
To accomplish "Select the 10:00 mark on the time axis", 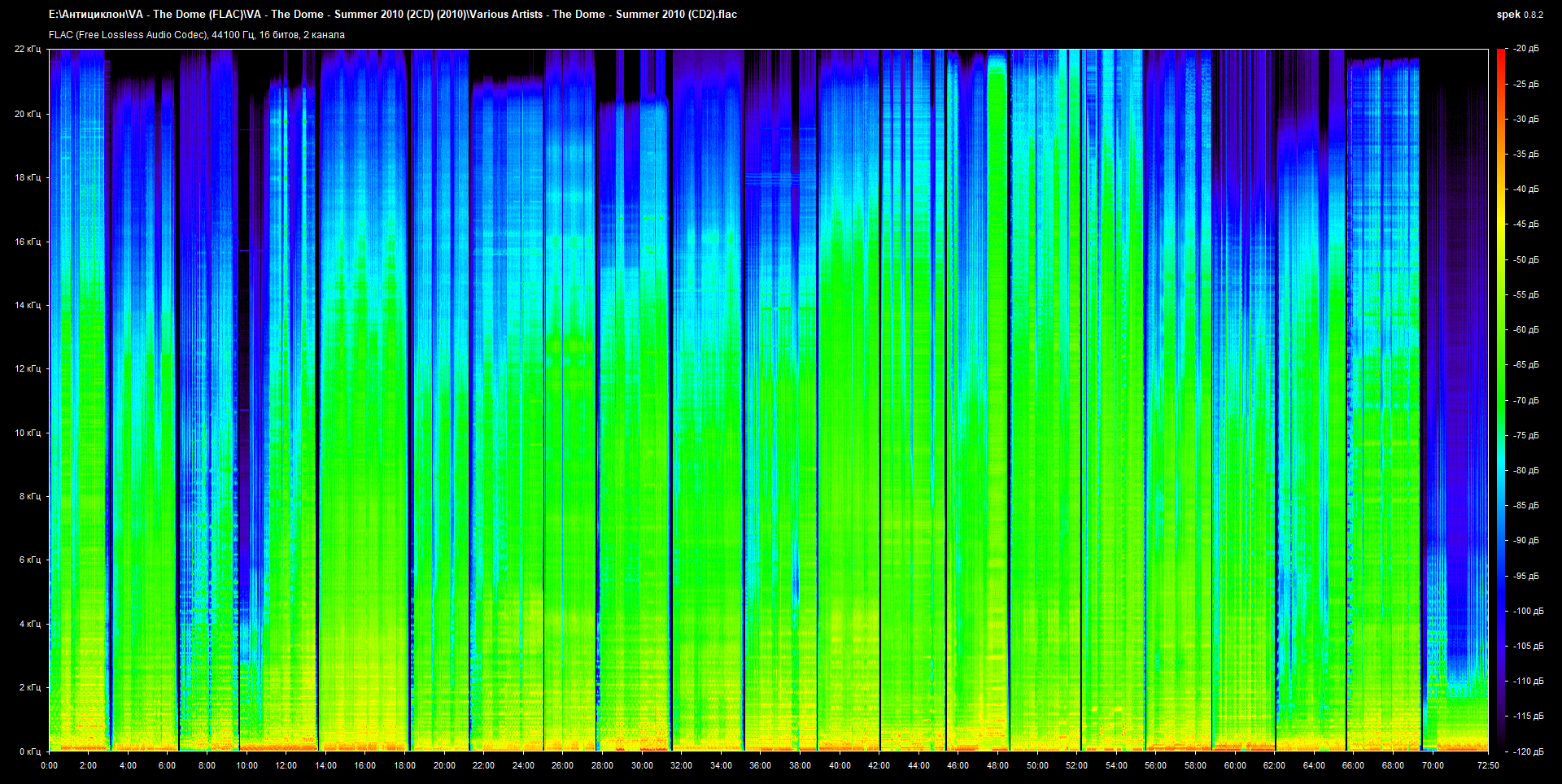I will coord(247,765).
